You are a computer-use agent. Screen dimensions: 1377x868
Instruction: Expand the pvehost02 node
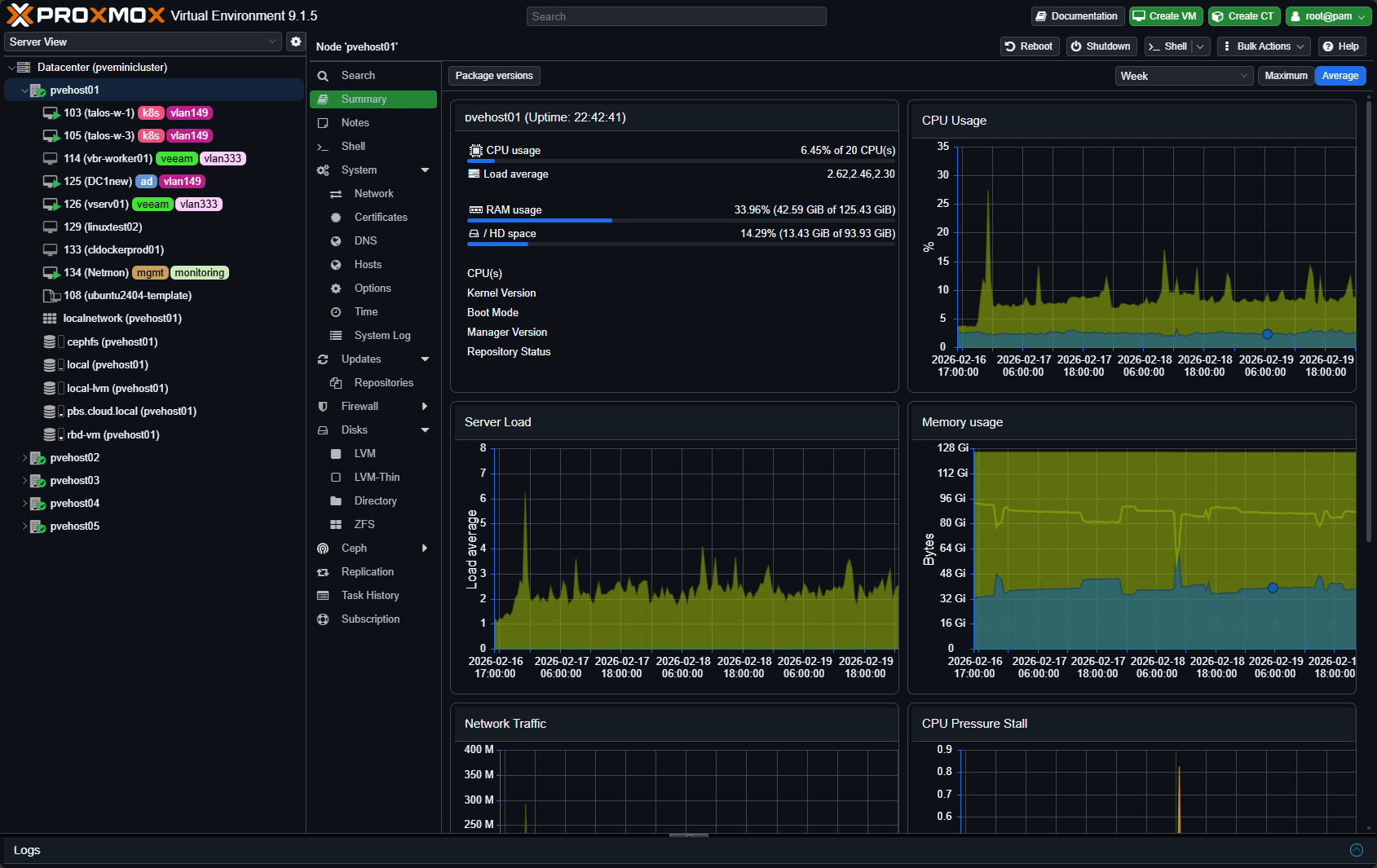coord(24,458)
